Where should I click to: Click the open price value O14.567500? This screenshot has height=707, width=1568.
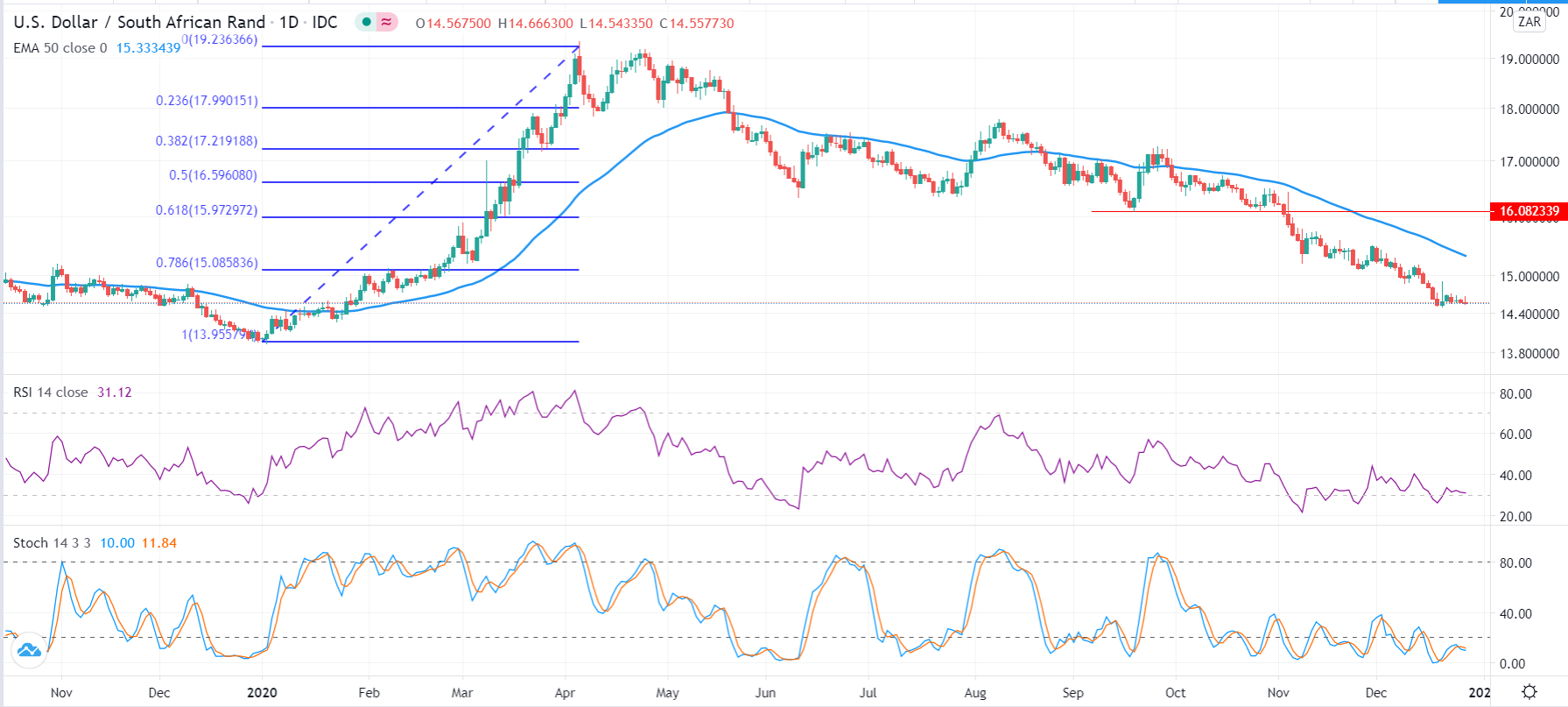[x=454, y=24]
